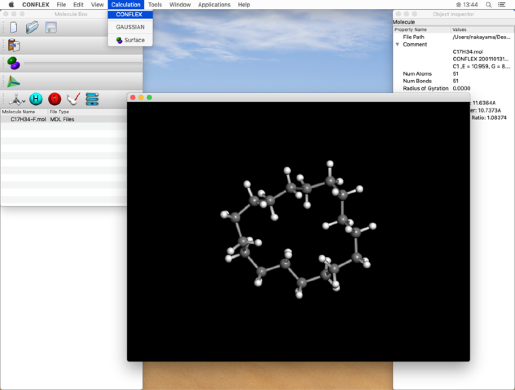Viewport: 515px width, 390px height.
Task: Click the Property Name column header
Action: 411,30
